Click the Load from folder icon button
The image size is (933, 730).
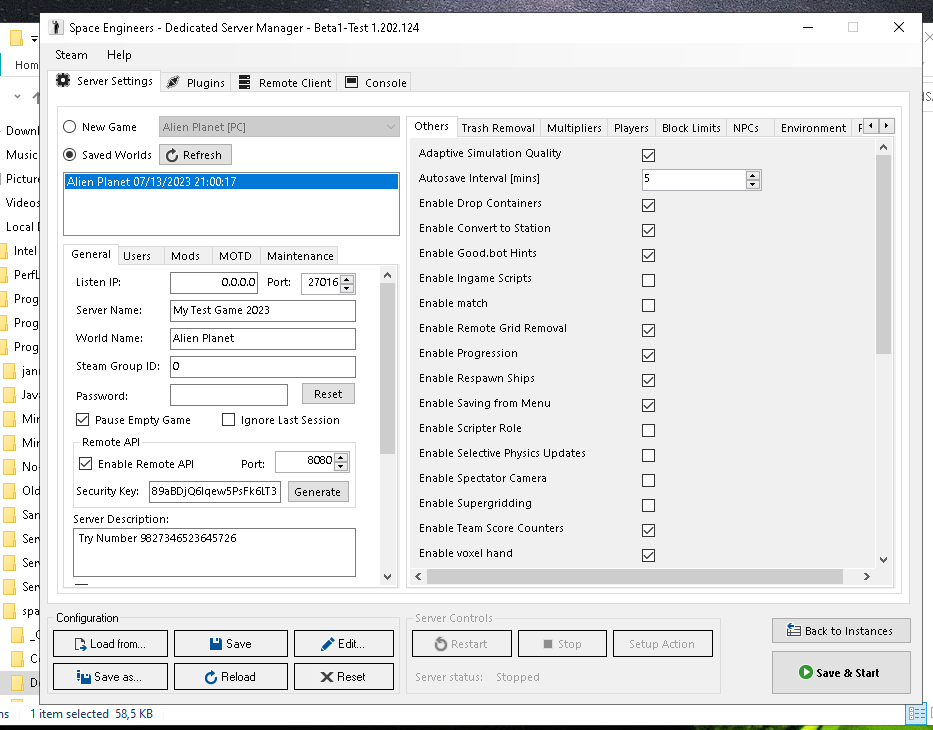pos(110,644)
